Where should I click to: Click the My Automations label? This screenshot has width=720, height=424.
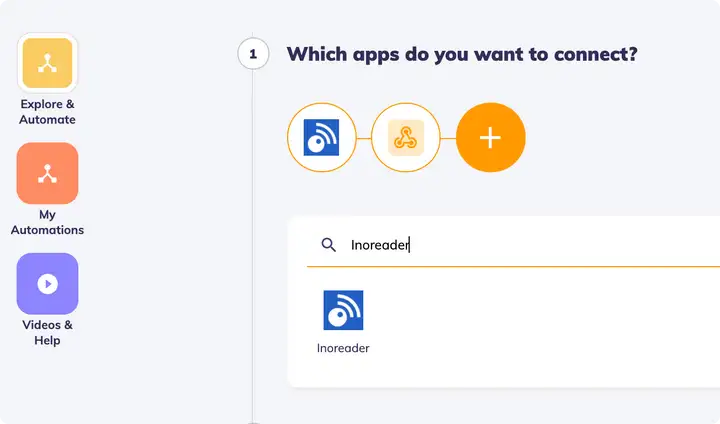pyautogui.click(x=47, y=222)
